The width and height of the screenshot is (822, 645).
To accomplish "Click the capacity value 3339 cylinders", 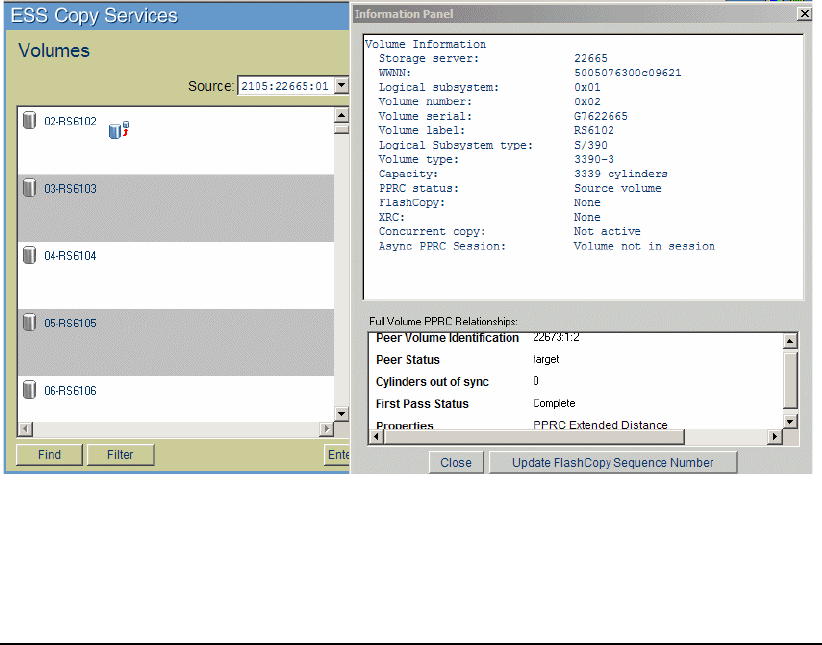I will pyautogui.click(x=621, y=174).
